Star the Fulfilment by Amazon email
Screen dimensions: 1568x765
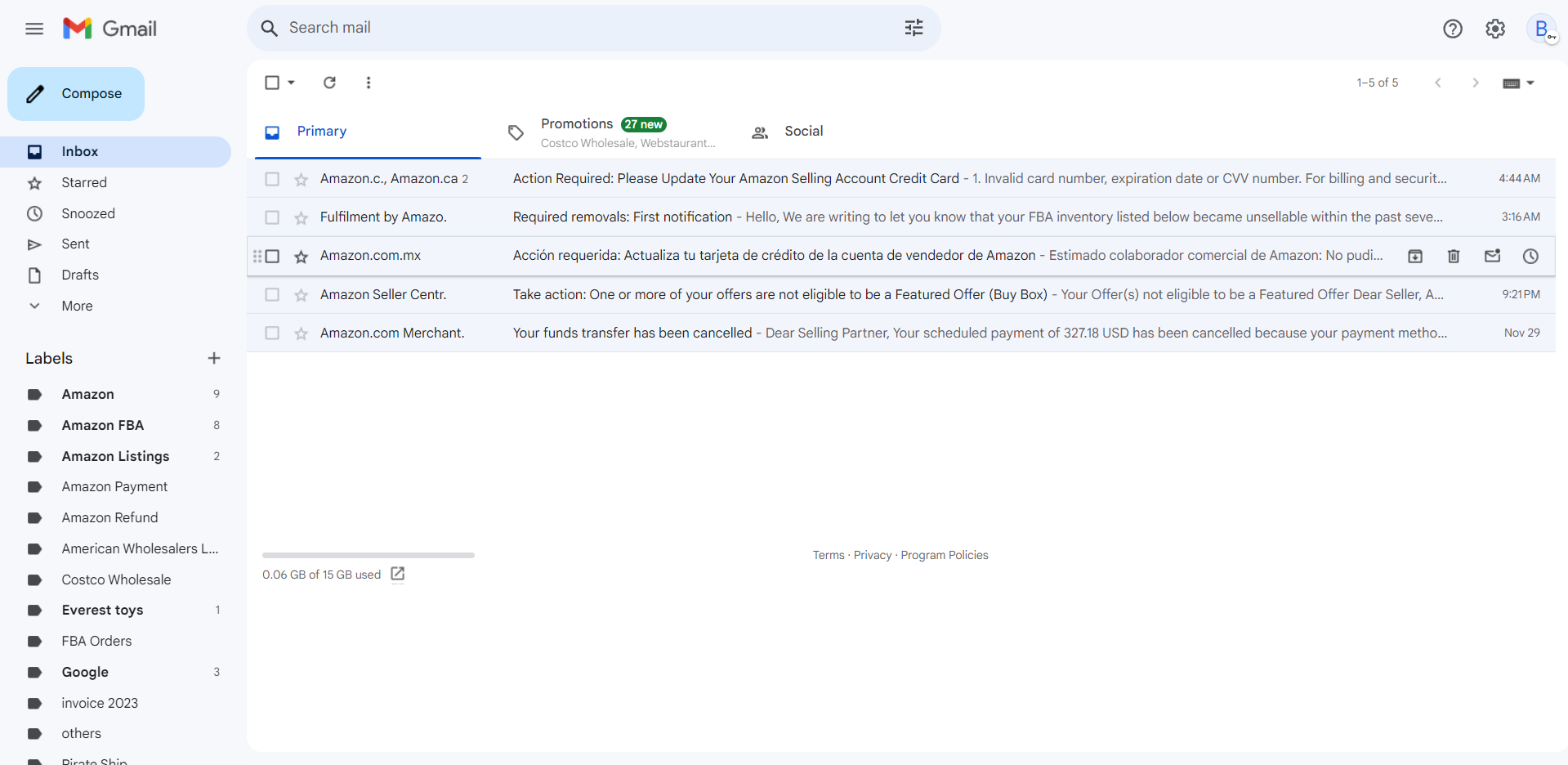[x=302, y=217]
